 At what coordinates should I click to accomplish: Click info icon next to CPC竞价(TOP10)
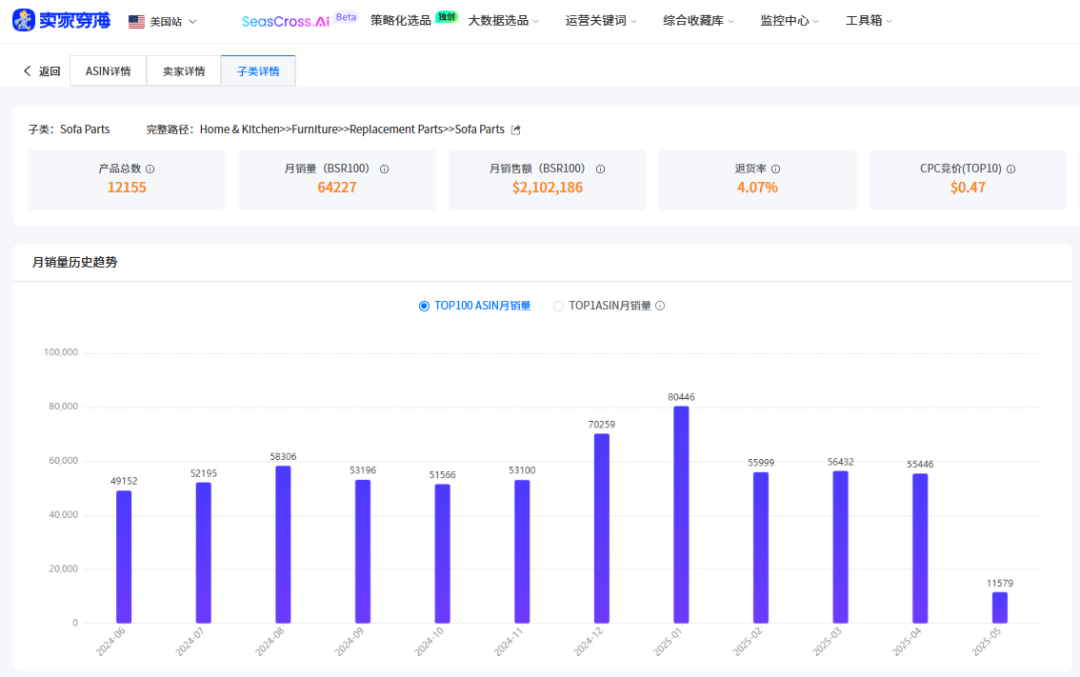(x=1011, y=169)
